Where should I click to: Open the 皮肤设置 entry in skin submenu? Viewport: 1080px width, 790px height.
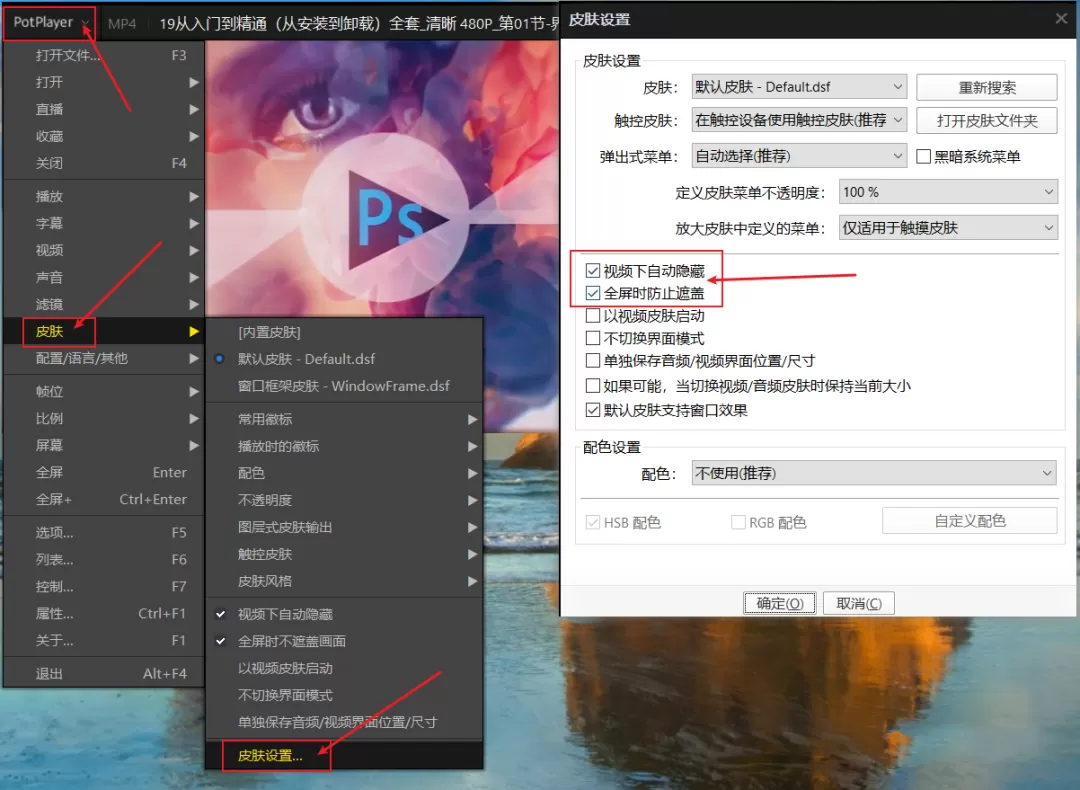[272, 756]
